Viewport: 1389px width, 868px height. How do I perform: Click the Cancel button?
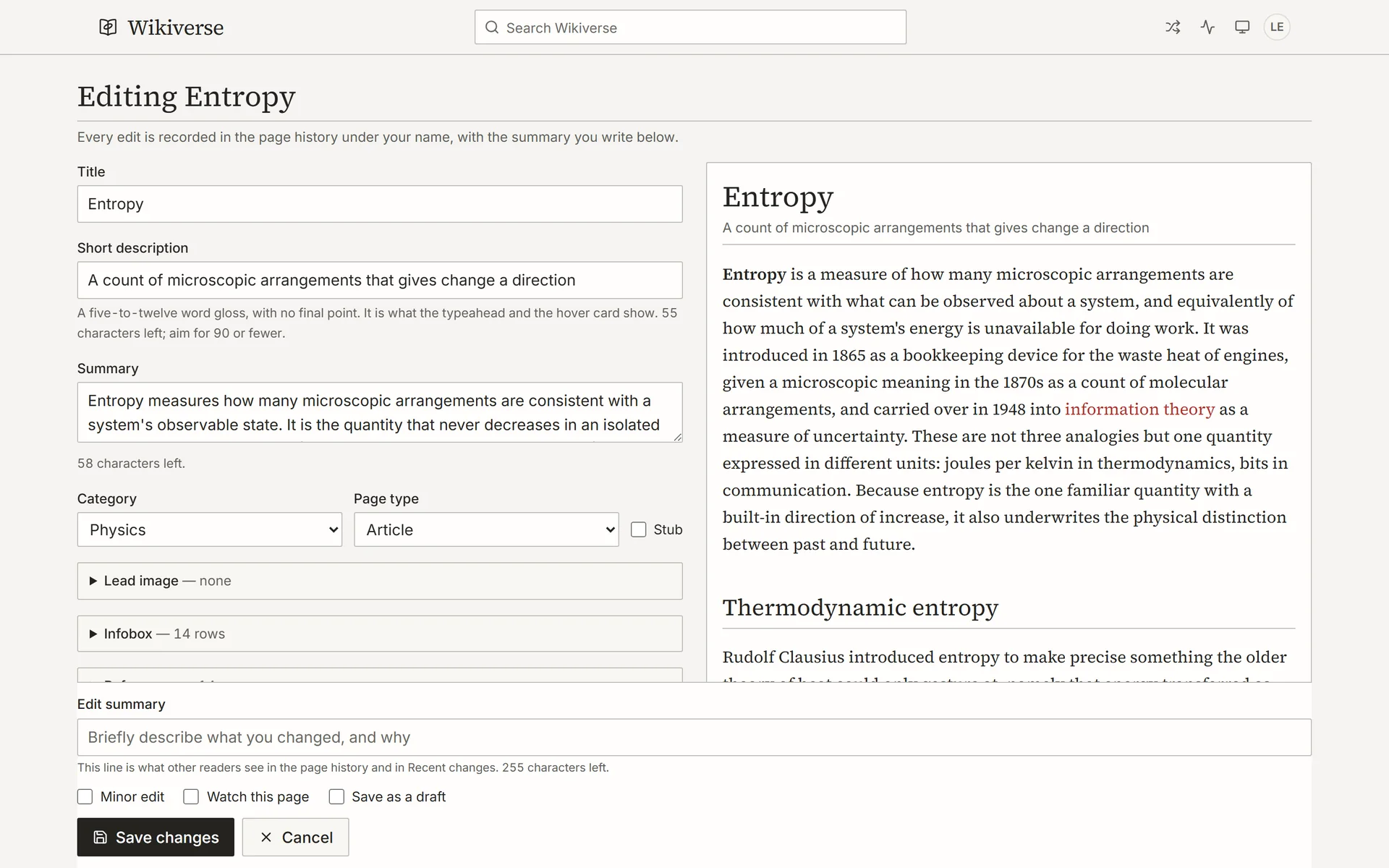tap(295, 837)
